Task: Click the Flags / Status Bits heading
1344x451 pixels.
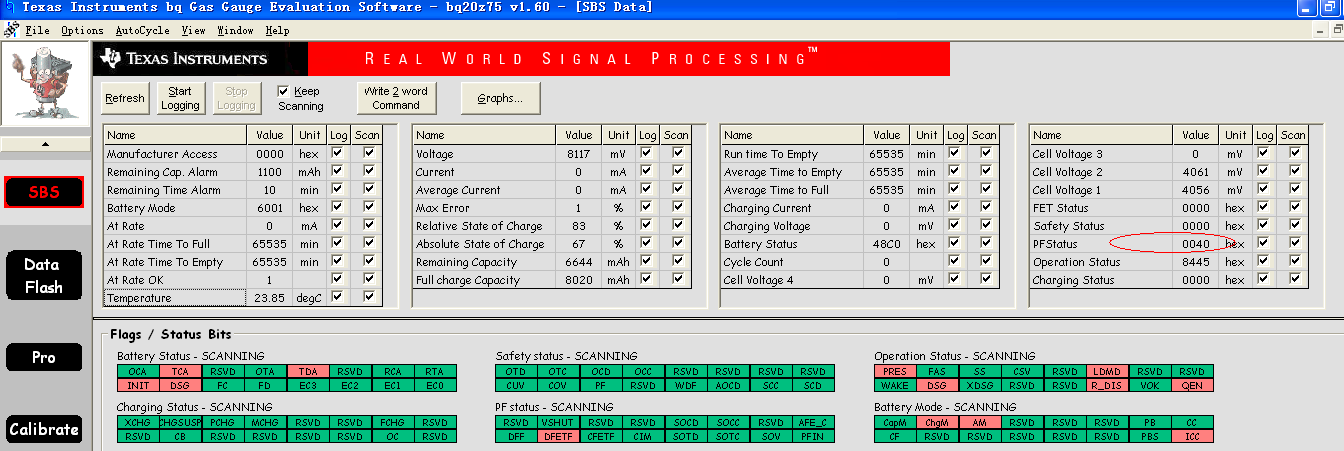Action: [170, 334]
